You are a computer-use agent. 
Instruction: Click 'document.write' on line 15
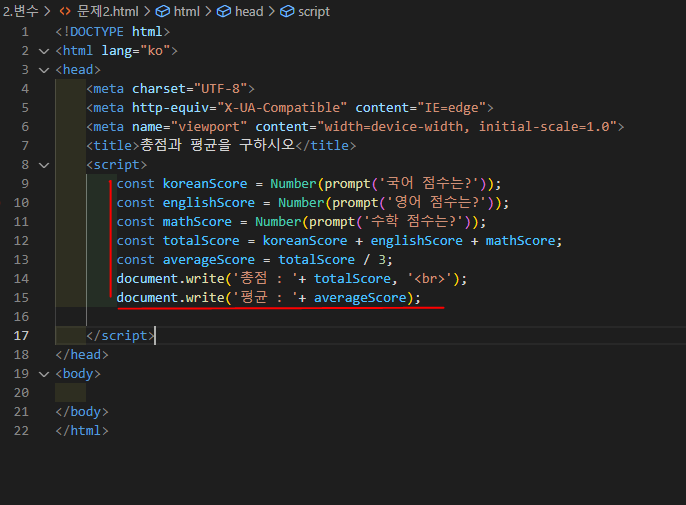[171, 298]
